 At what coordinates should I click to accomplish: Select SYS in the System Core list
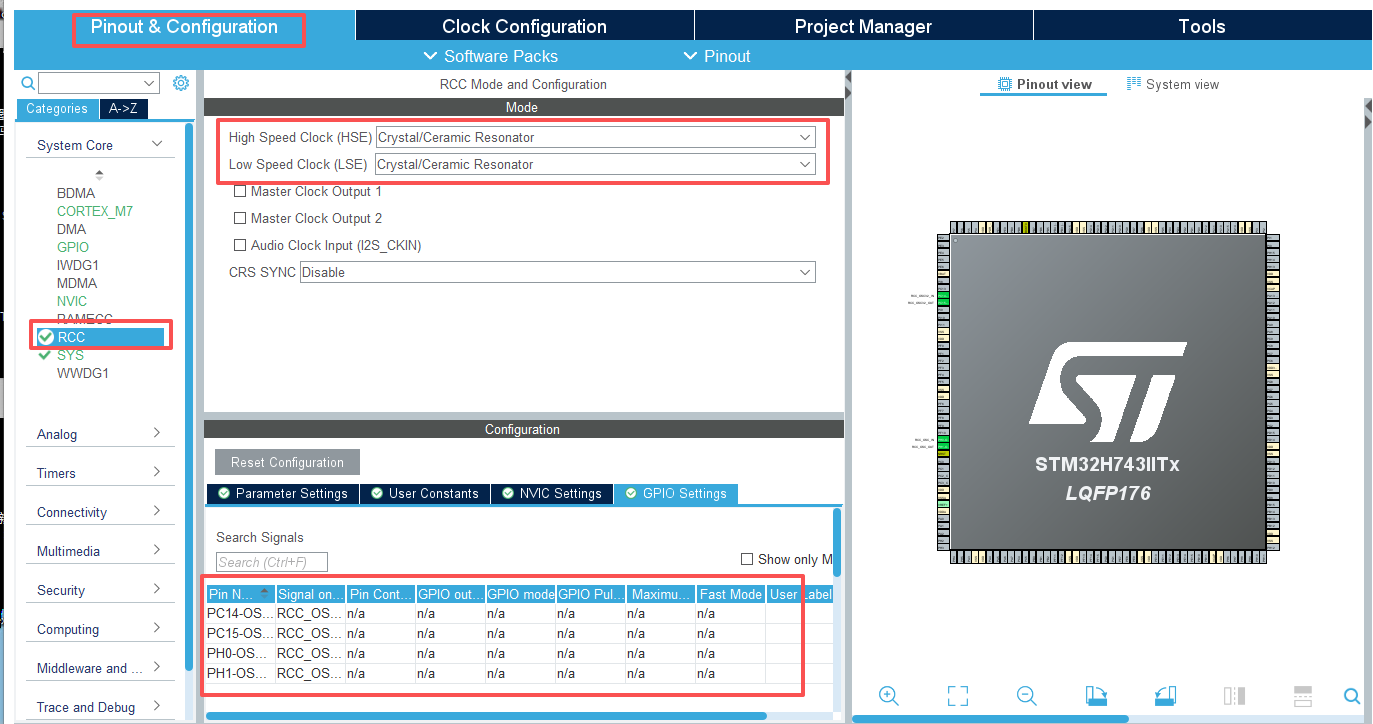tap(70, 355)
